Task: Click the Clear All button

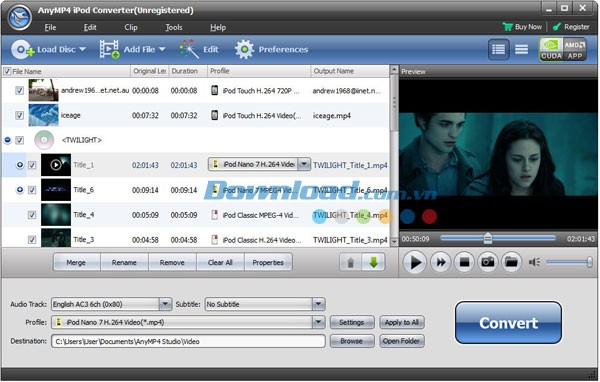Action: [220, 263]
